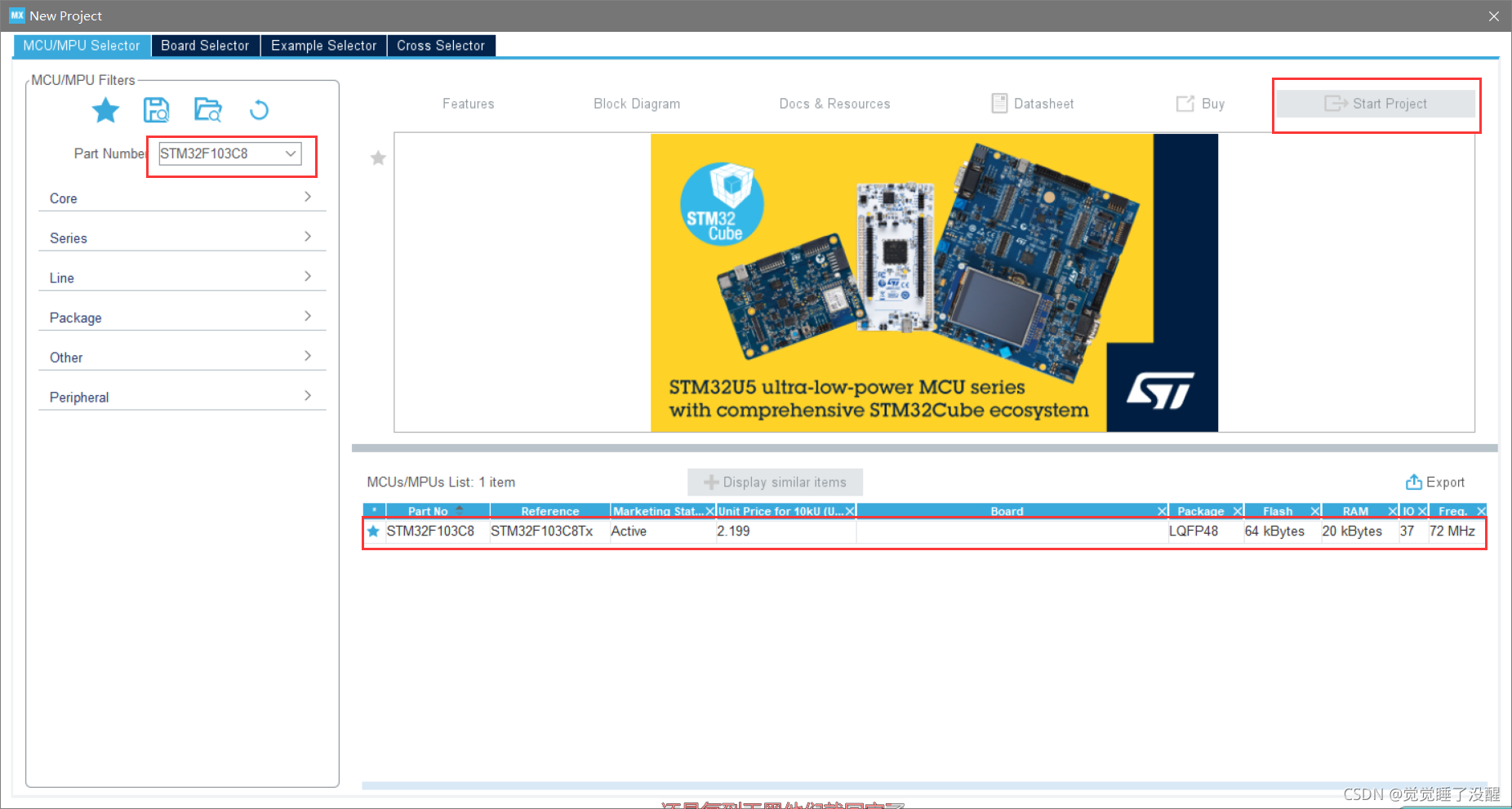This screenshot has height=809, width=1512.
Task: Remove Unit Price column with its X
Action: pos(850,511)
